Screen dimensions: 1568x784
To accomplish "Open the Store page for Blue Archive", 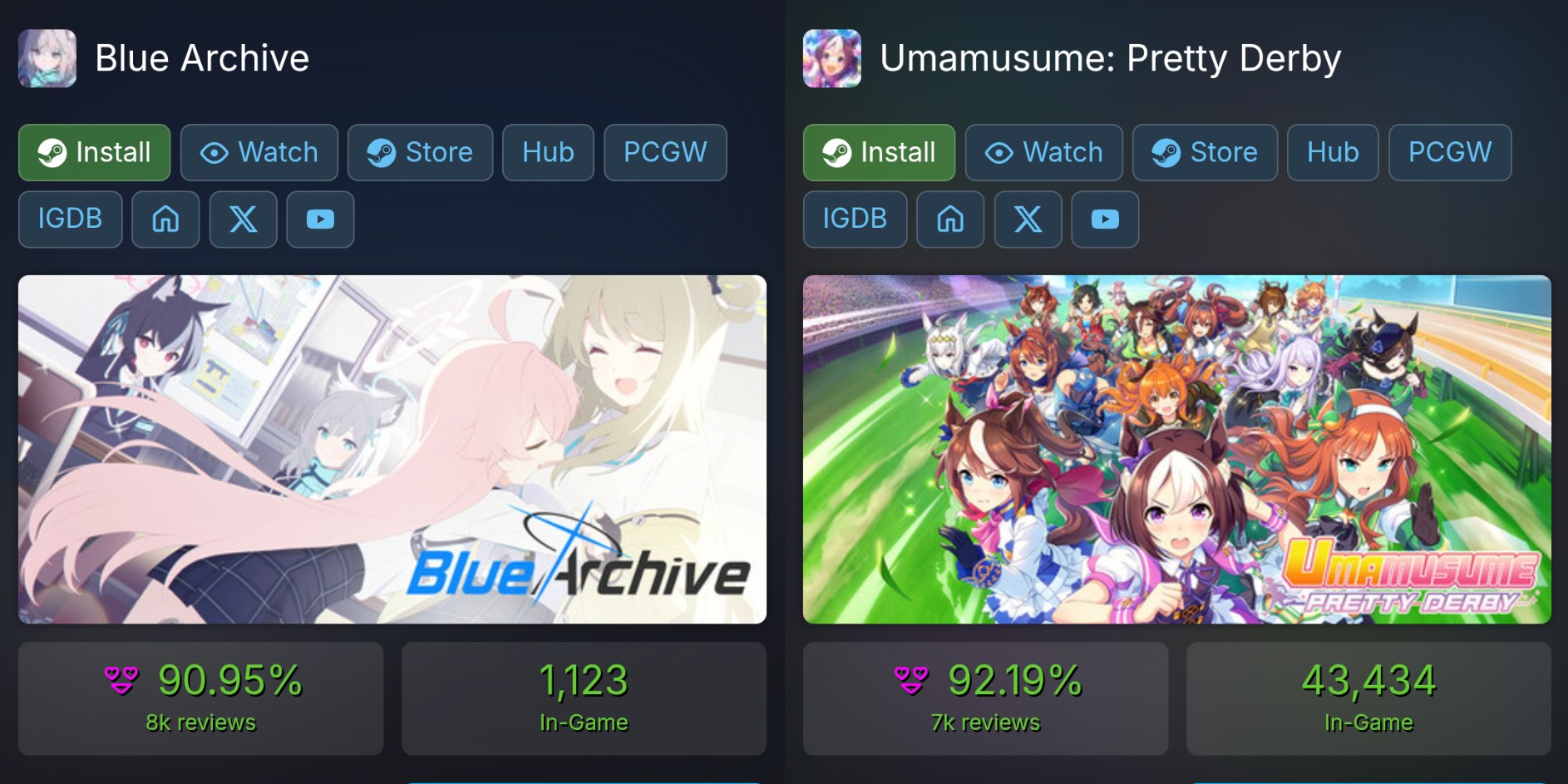I will click(x=421, y=153).
